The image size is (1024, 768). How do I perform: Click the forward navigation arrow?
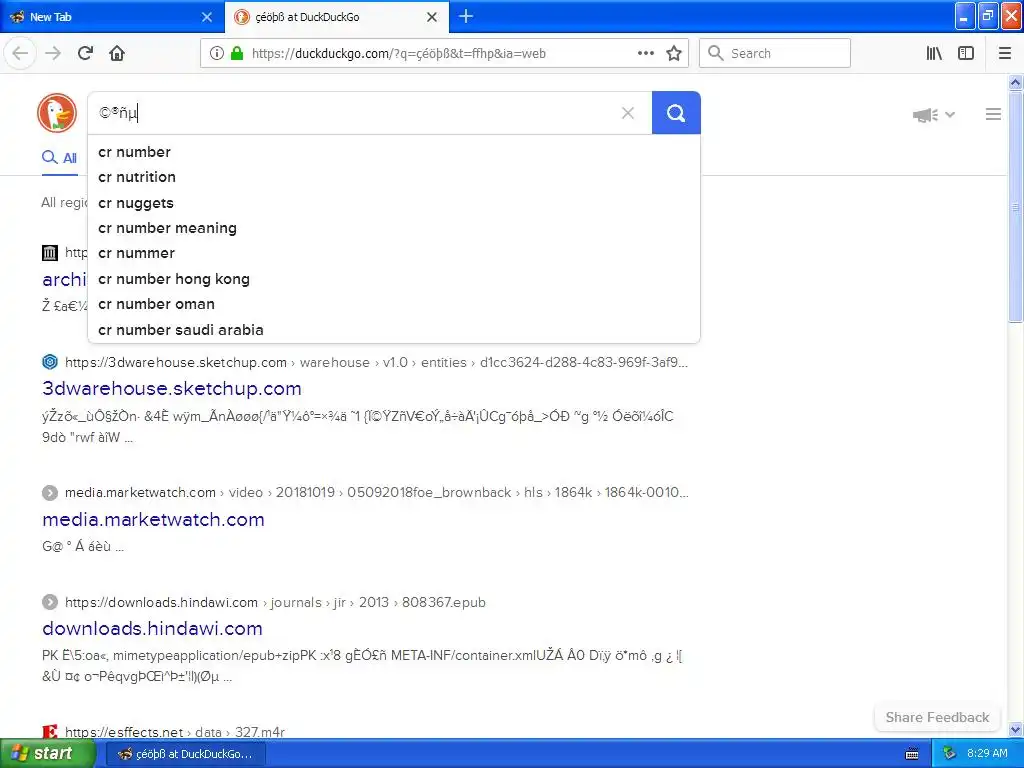53,53
